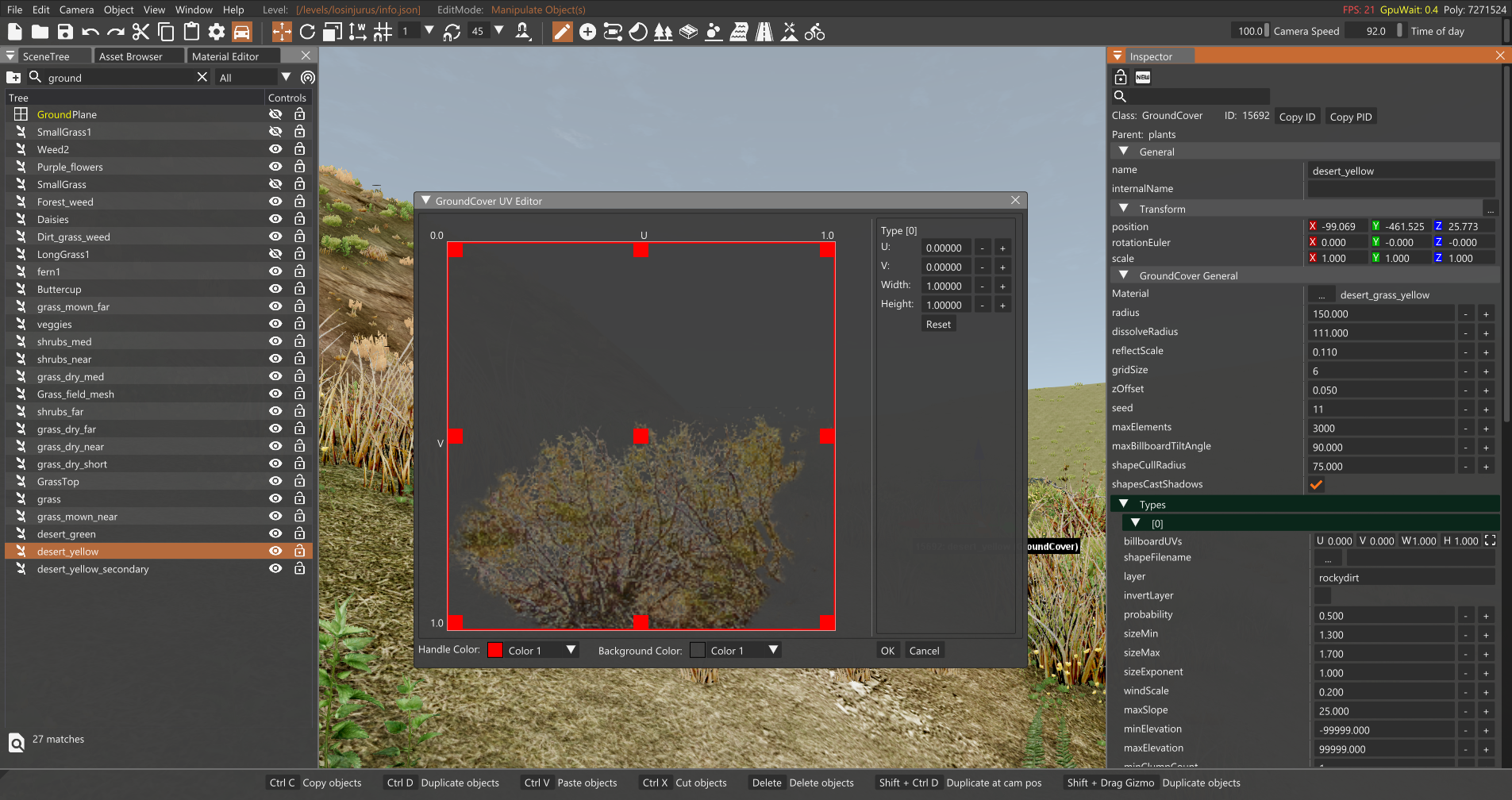1512x800 pixels.
Task: Select the Rotate gizmo tool
Action: tap(307, 32)
